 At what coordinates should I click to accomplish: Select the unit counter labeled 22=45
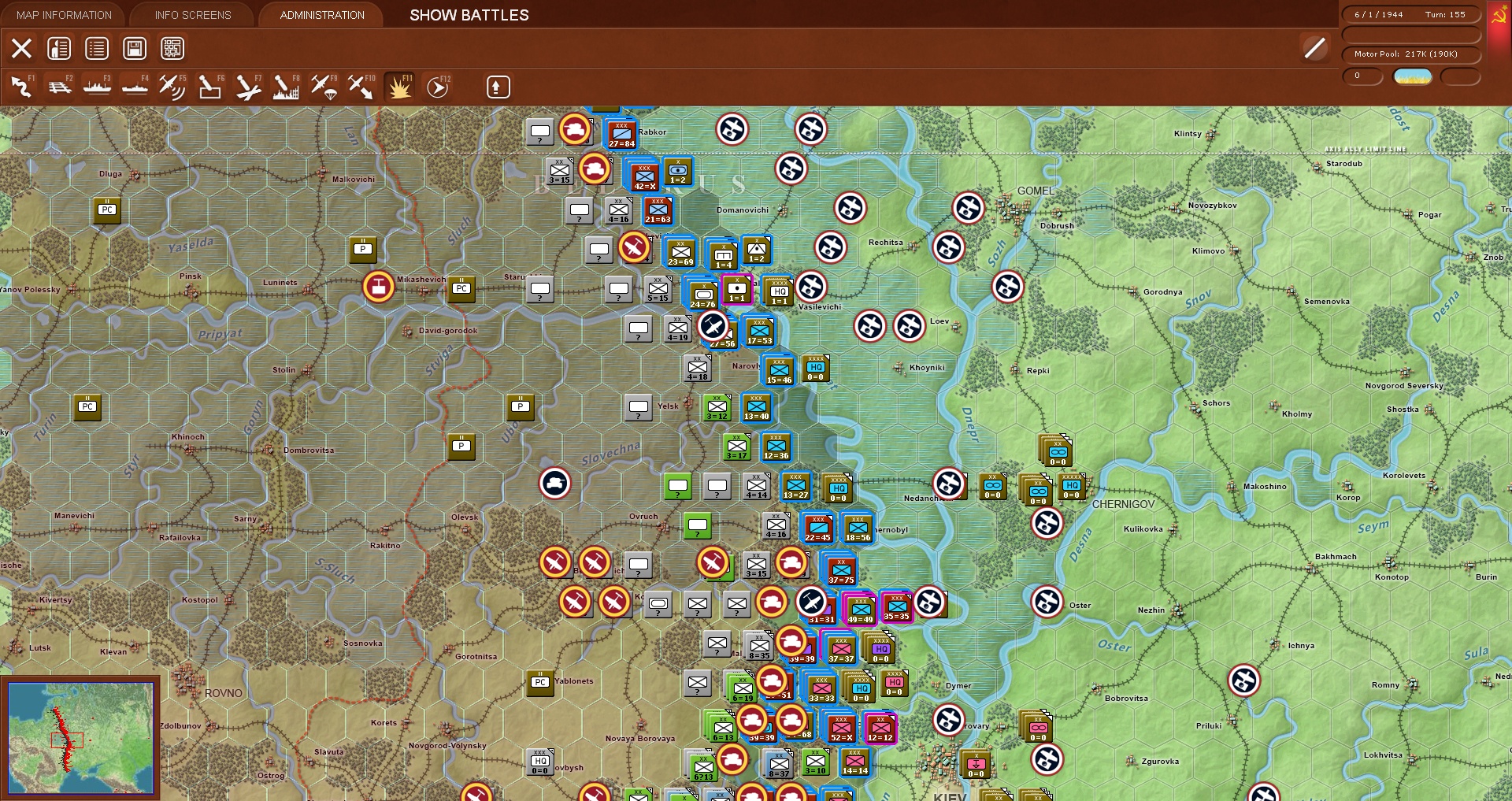click(x=817, y=528)
